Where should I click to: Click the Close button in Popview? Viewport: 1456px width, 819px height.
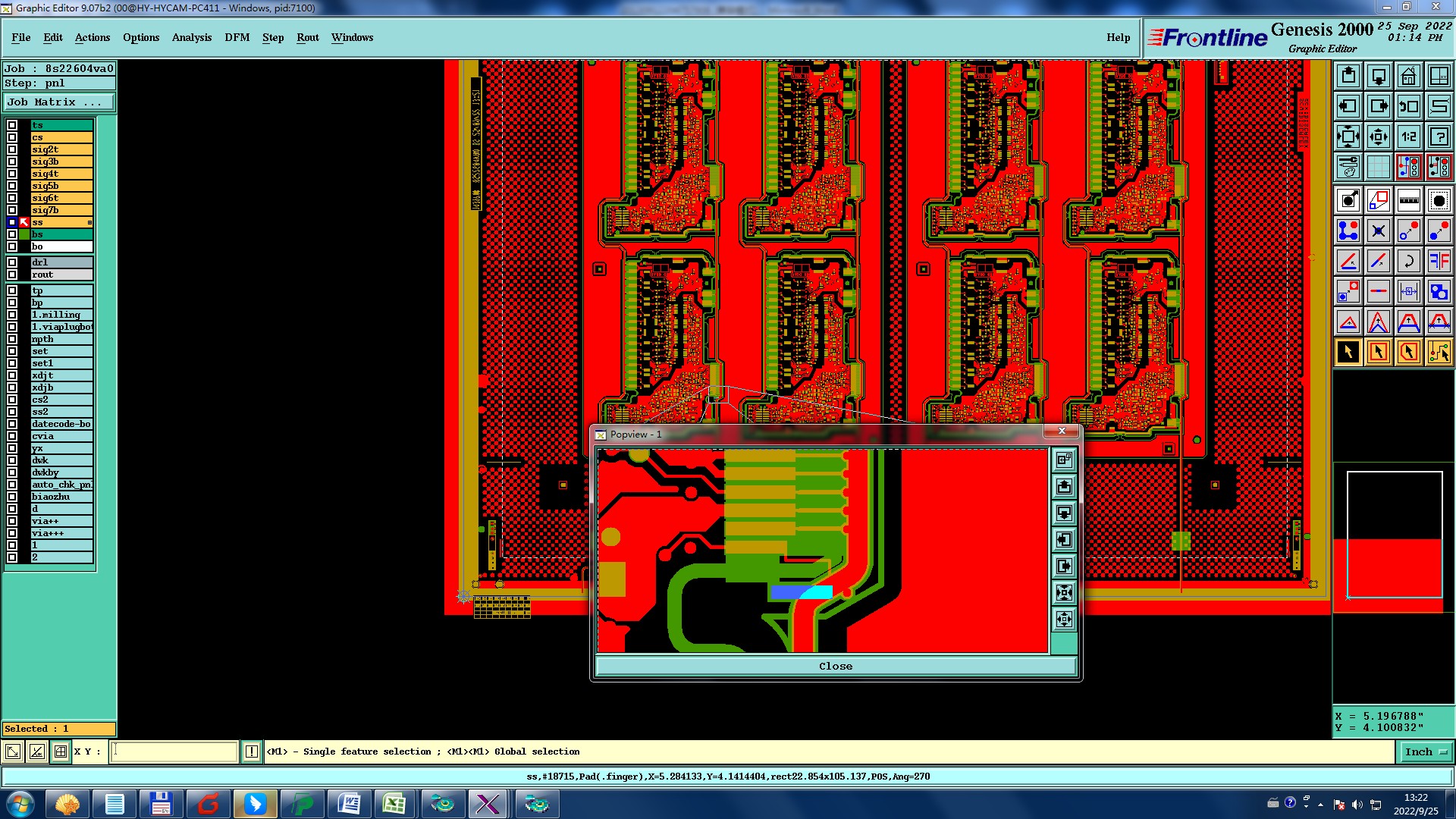[x=835, y=666]
